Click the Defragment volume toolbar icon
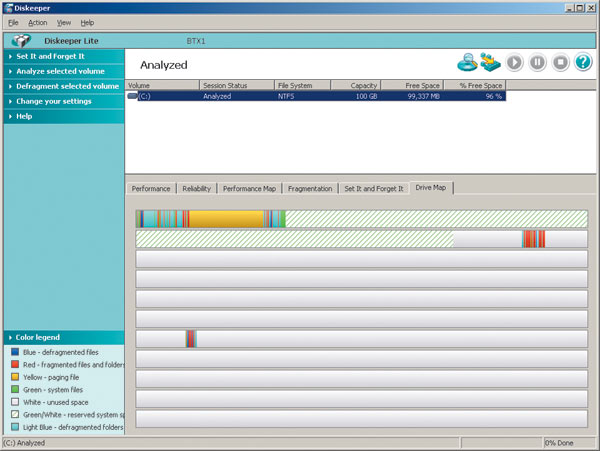 click(490, 62)
